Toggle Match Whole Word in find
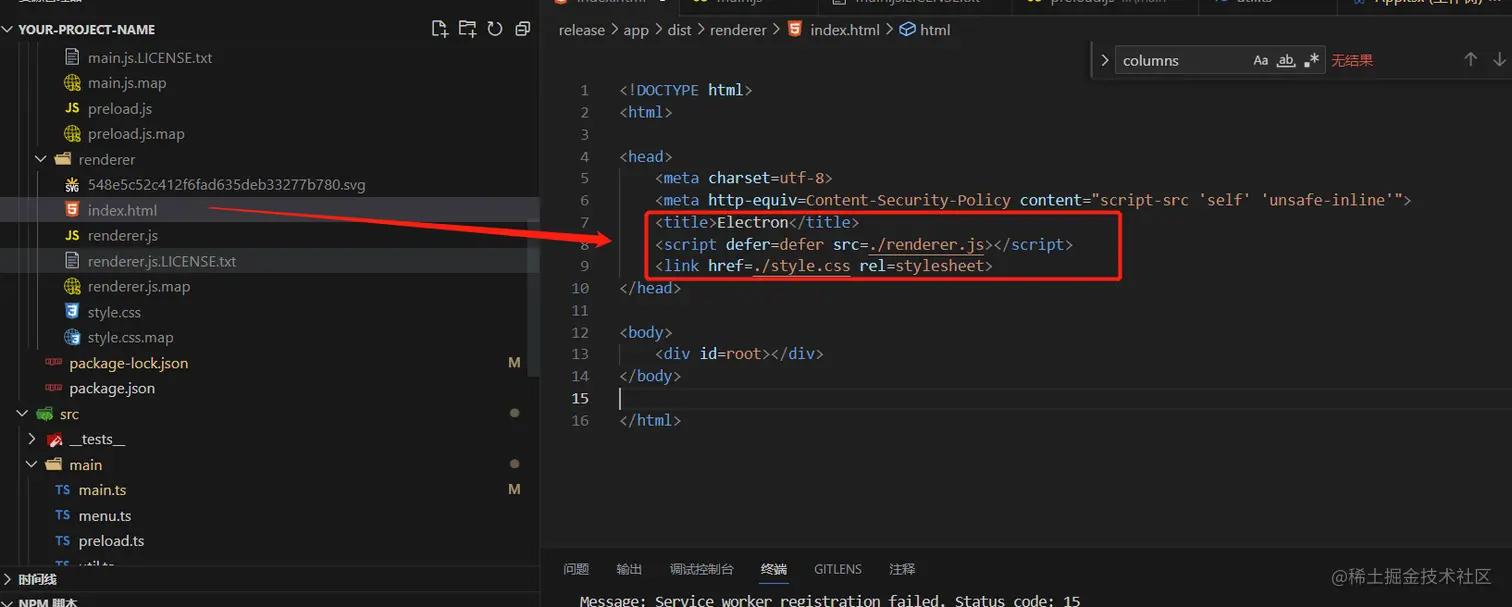This screenshot has height=607, width=1512. click(x=1287, y=60)
